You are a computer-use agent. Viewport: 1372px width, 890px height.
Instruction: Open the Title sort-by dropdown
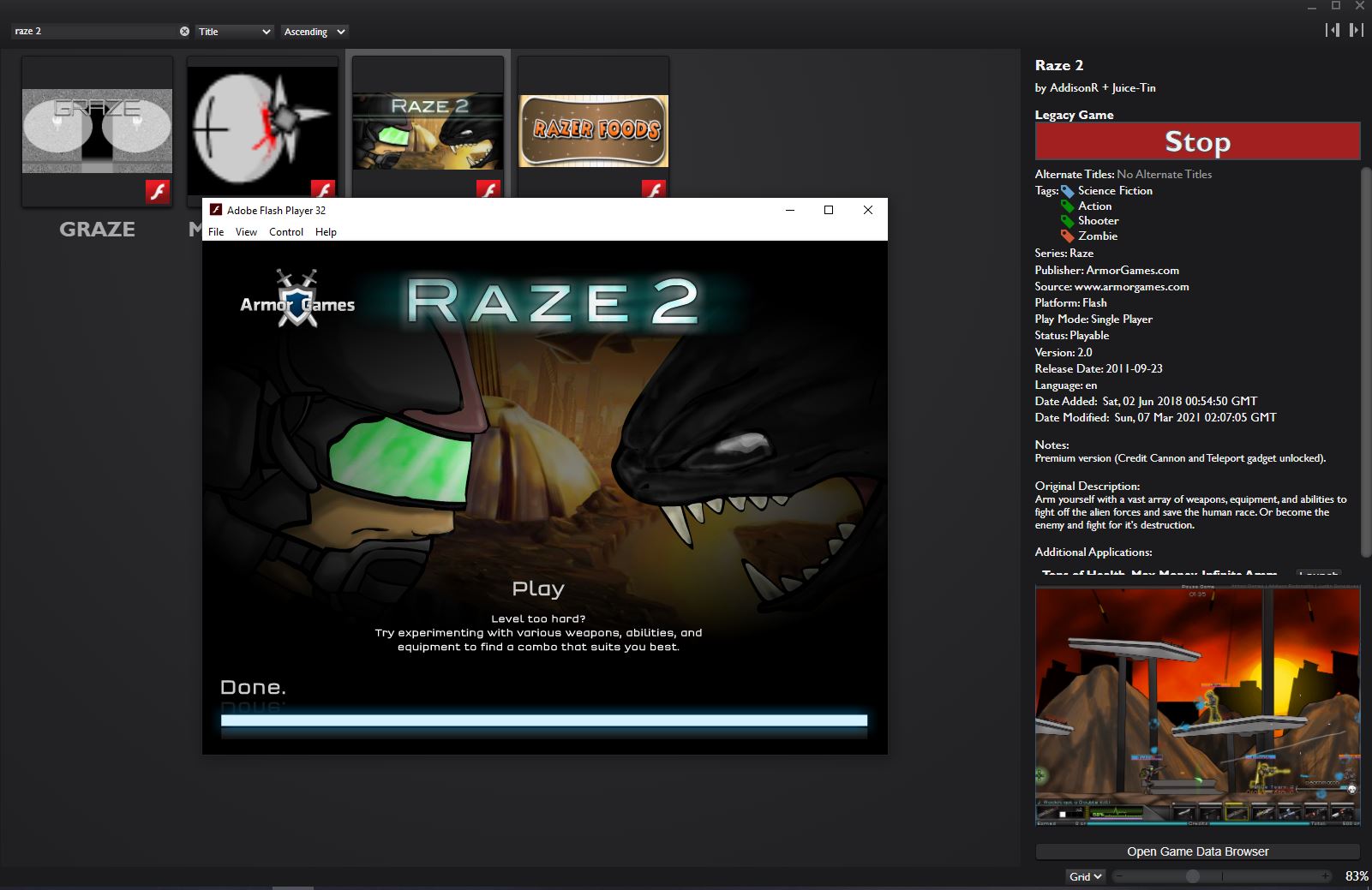point(234,32)
